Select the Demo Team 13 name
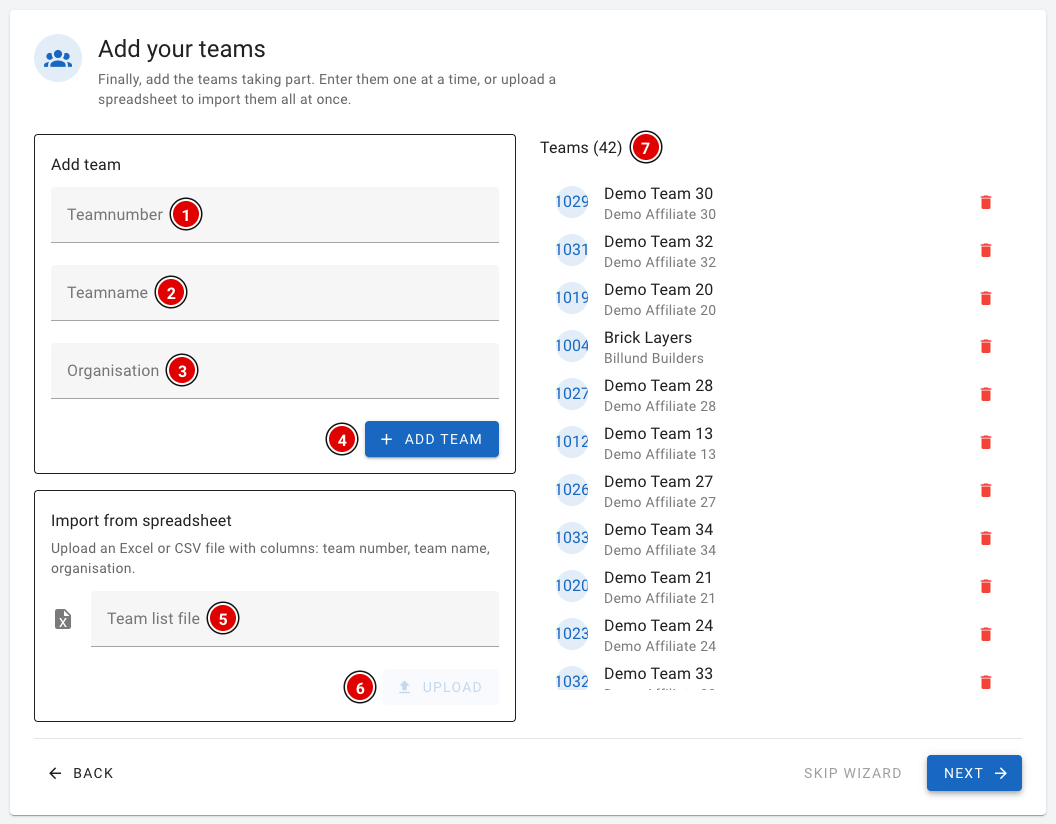This screenshot has width=1056, height=824. tap(658, 434)
